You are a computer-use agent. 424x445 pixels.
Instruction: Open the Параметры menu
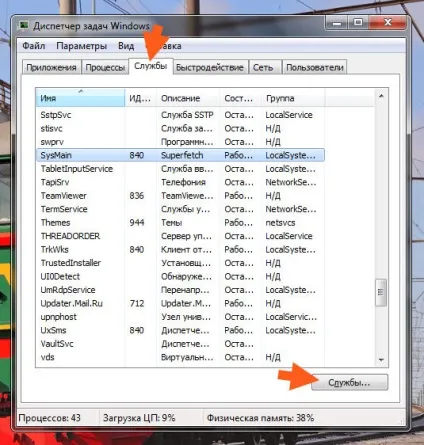coord(81,46)
